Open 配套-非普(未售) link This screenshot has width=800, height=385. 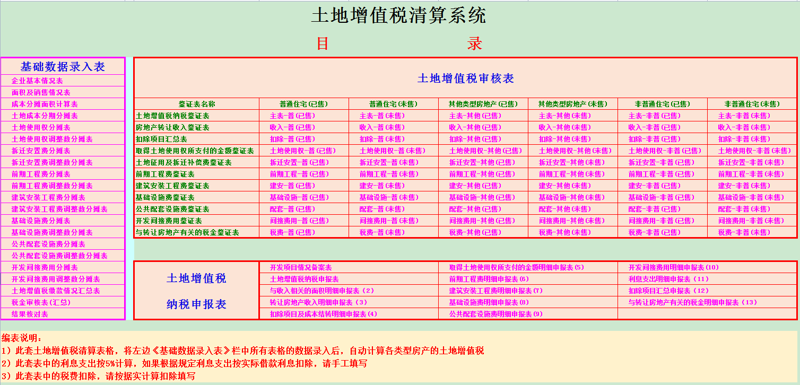point(744,209)
